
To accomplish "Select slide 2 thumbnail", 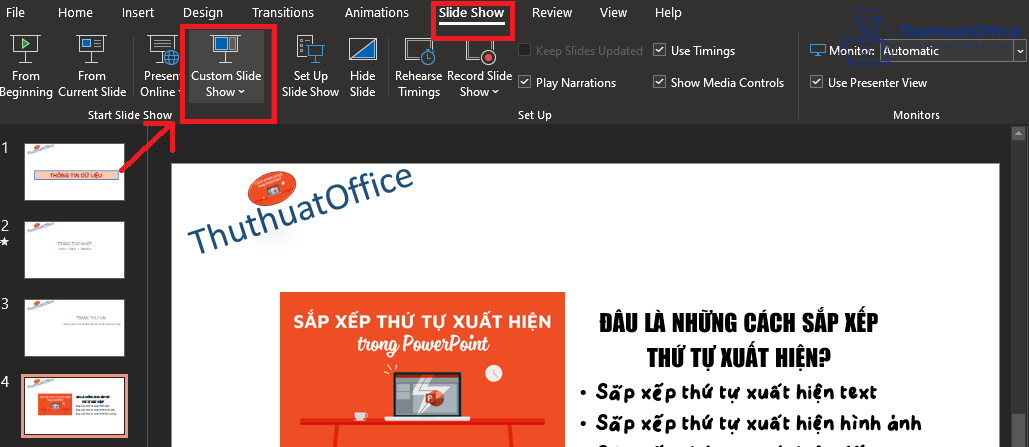I will (74, 249).
